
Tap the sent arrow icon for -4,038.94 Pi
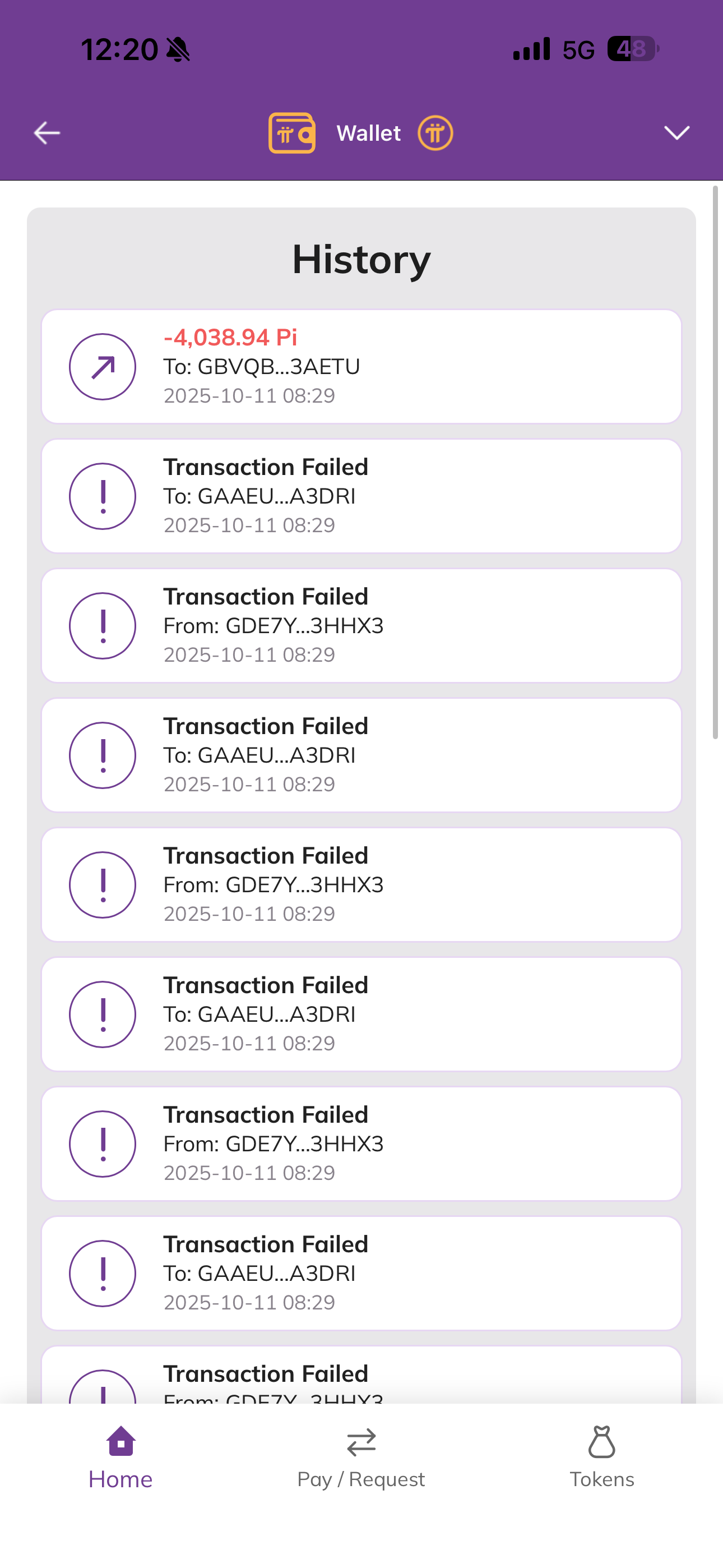coord(102,366)
